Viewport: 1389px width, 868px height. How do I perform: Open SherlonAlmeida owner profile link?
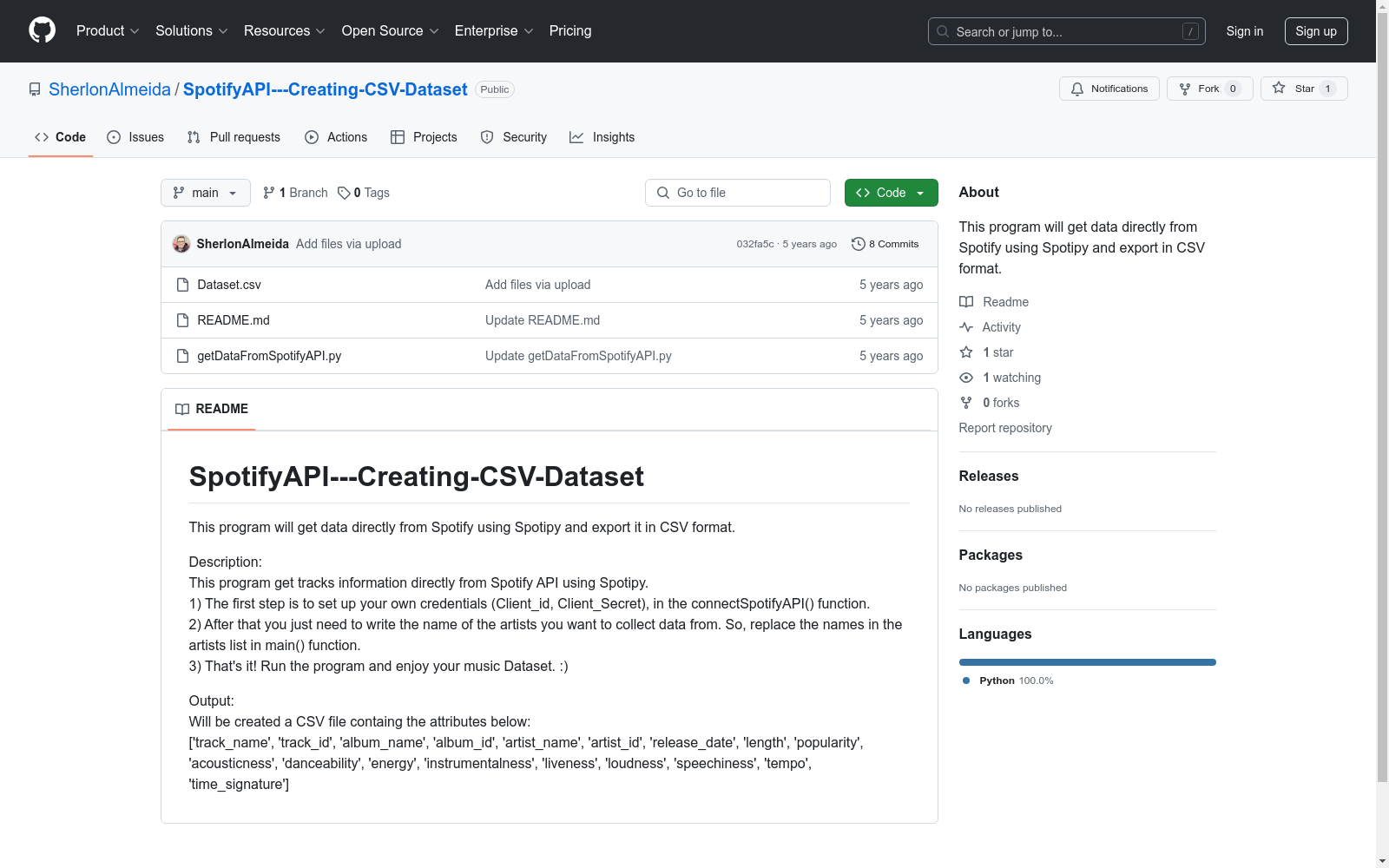coord(109,89)
